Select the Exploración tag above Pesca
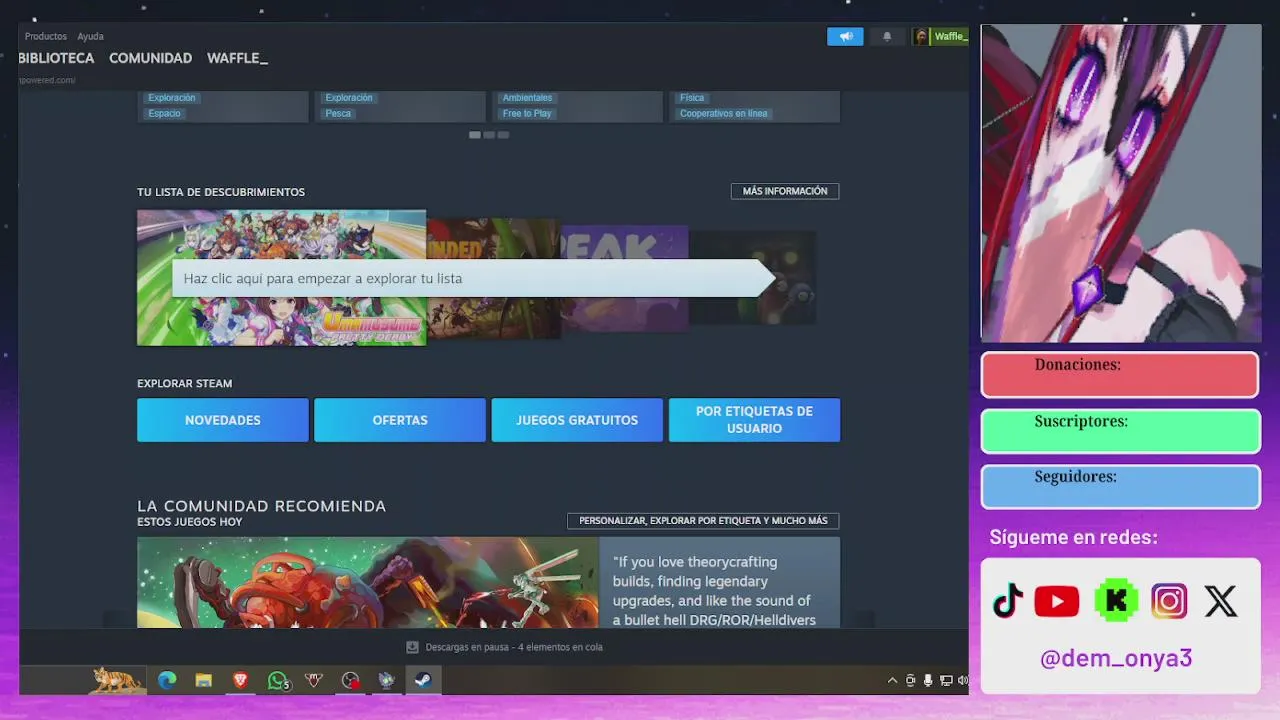The image size is (1280, 720). click(349, 98)
